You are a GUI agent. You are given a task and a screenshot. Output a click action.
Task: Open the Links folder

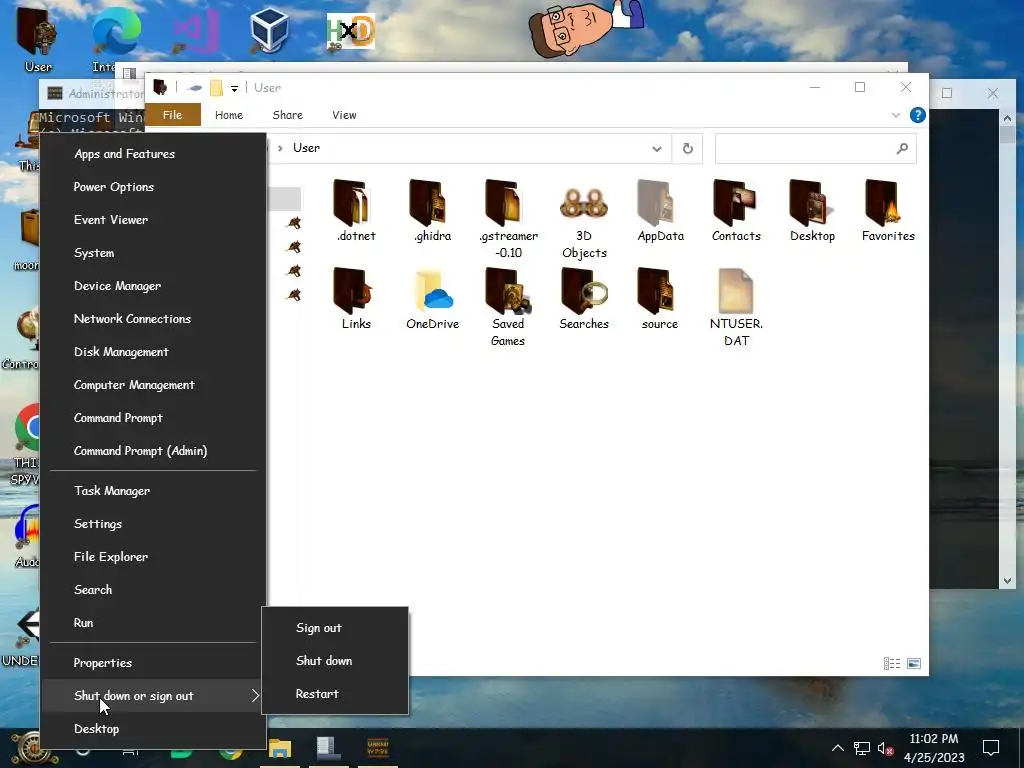pyautogui.click(x=356, y=298)
